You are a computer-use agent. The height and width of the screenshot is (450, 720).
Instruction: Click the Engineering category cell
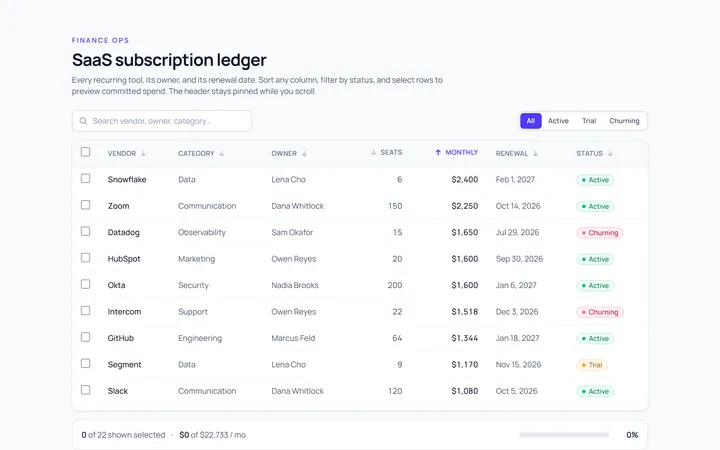(200, 338)
